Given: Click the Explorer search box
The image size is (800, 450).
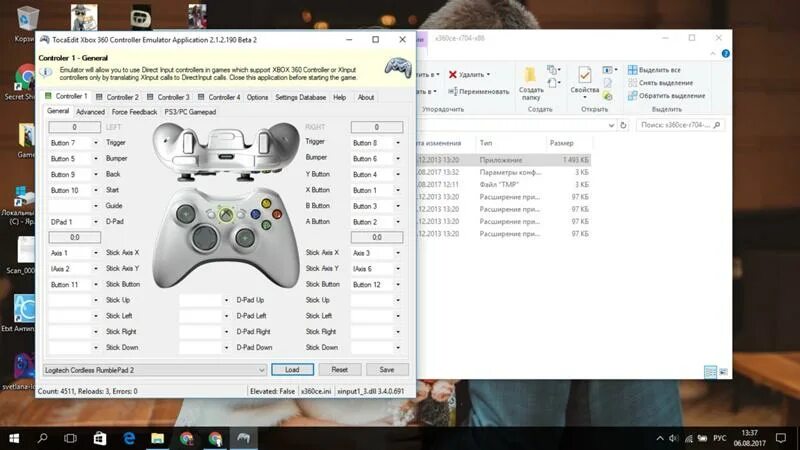Looking at the screenshot, I should [681, 125].
